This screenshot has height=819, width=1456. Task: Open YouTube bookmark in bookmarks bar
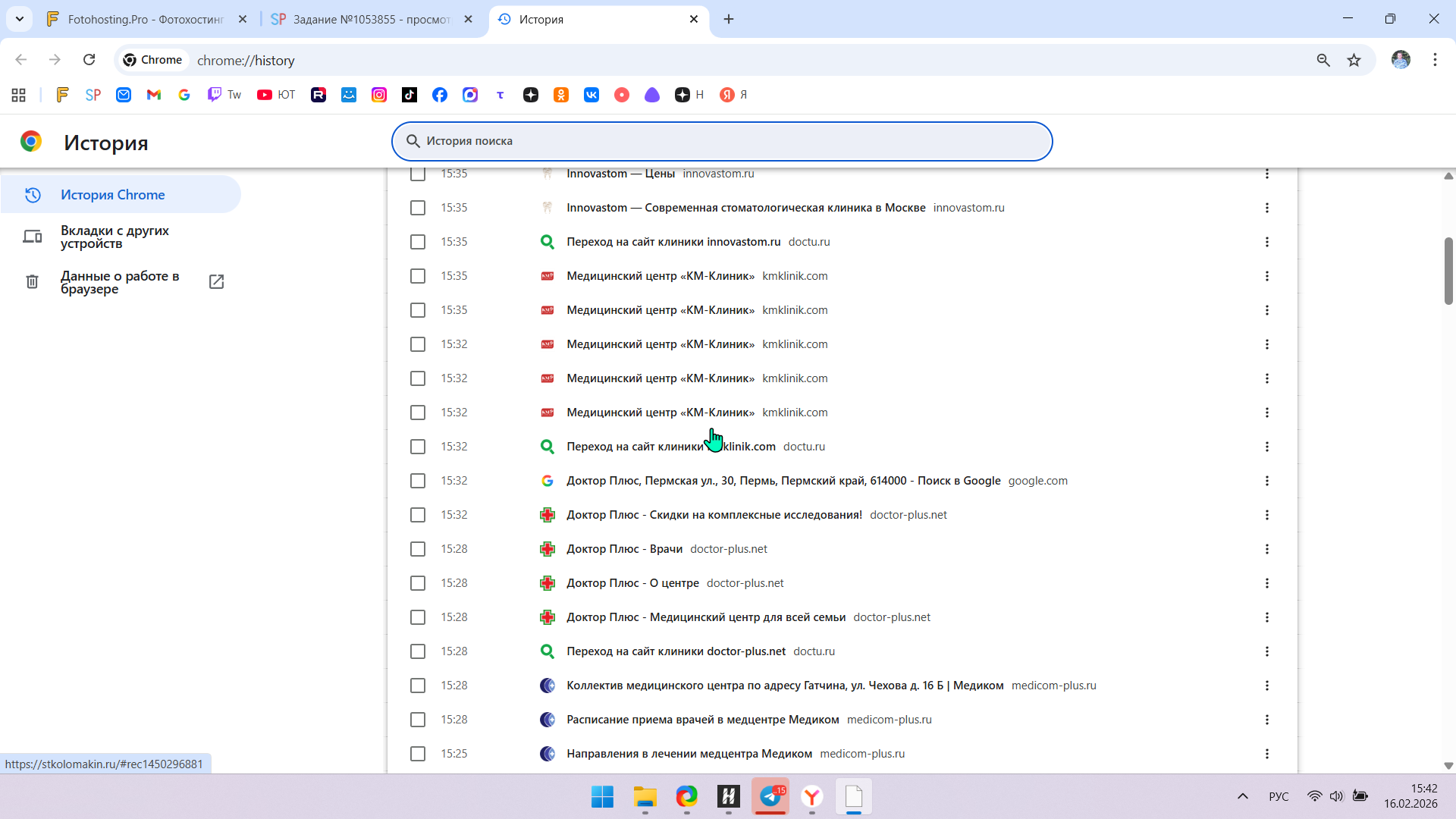point(275,95)
